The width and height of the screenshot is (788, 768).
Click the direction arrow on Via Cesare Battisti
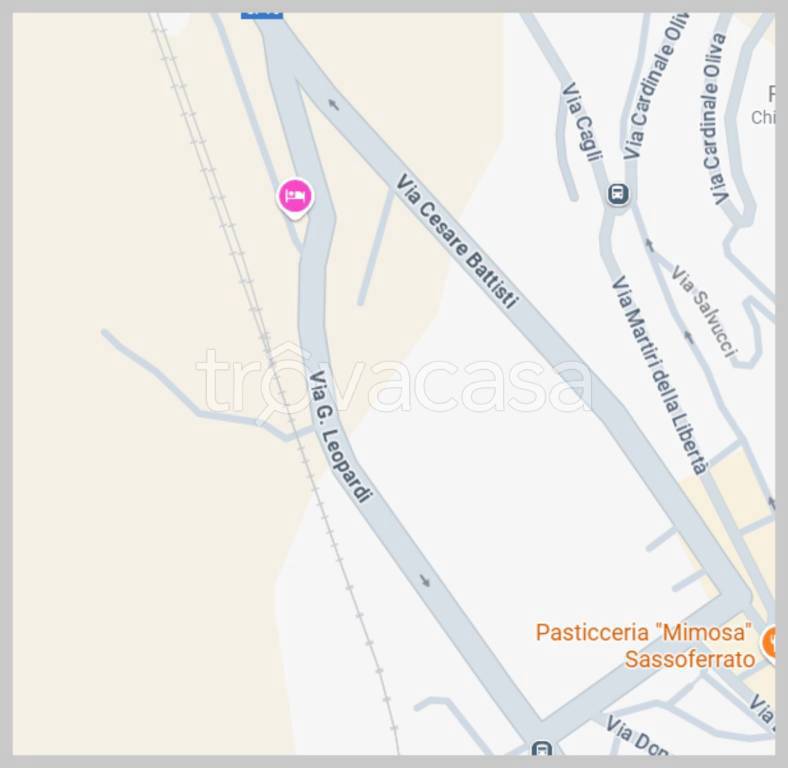[334, 104]
